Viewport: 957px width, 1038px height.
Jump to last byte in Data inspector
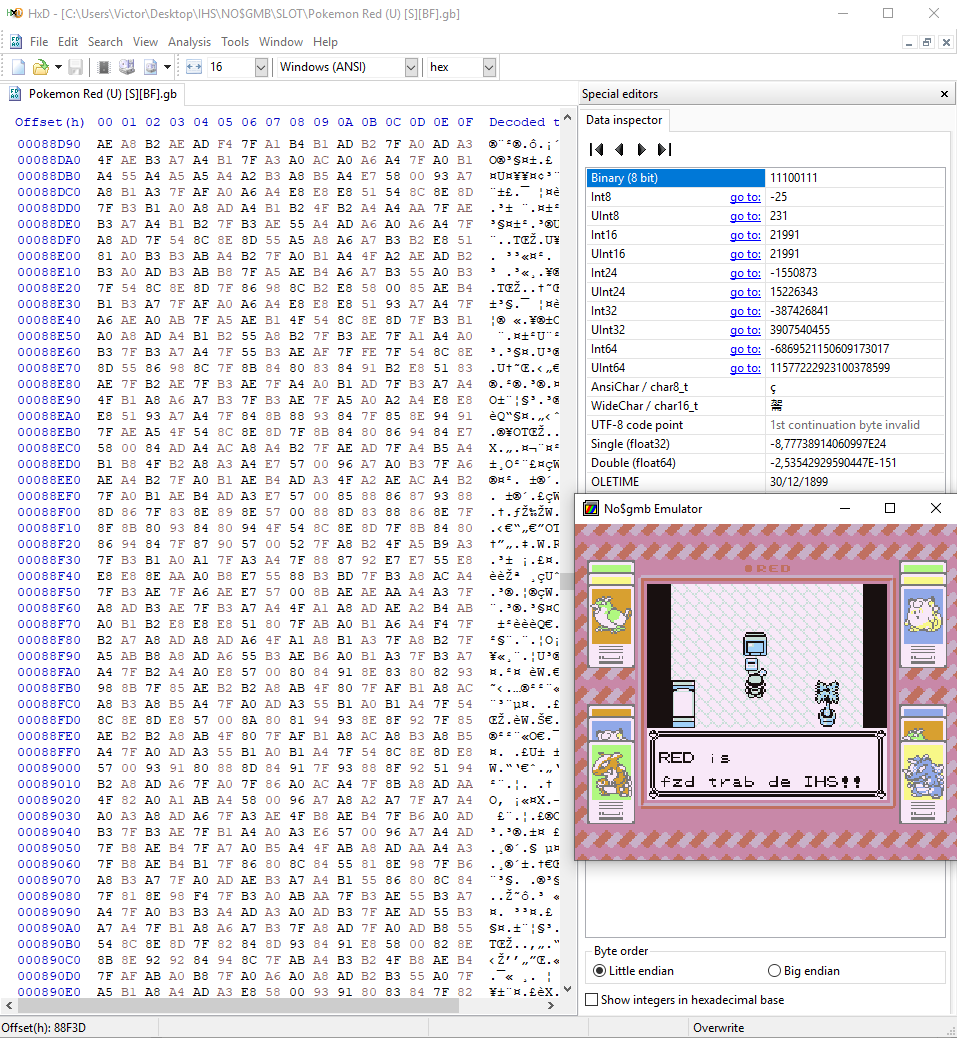(664, 150)
